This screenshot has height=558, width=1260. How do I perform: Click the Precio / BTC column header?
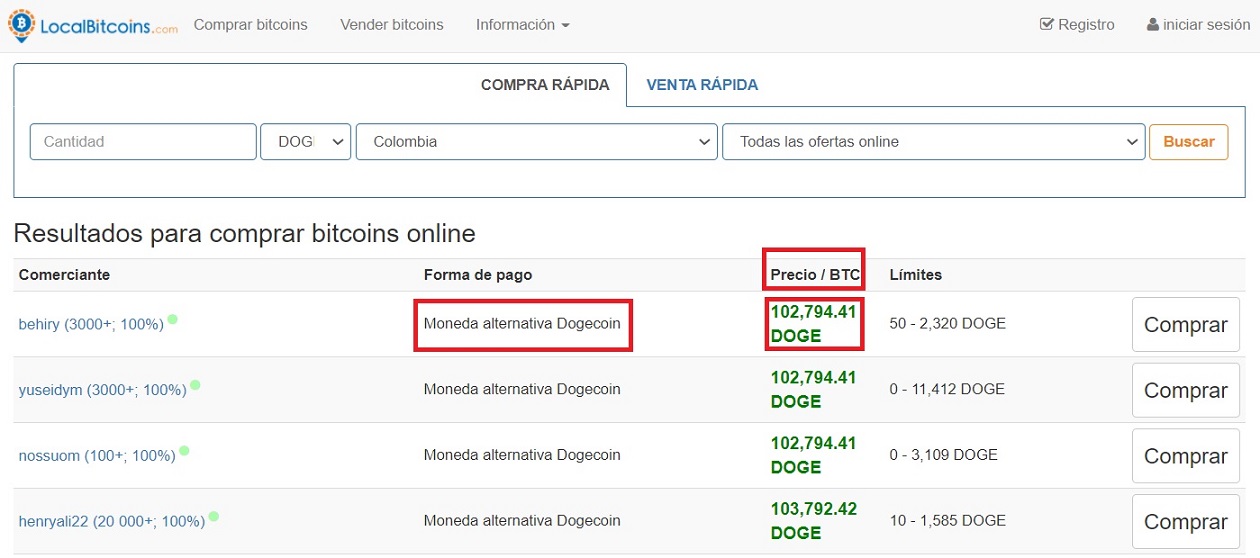(815, 274)
